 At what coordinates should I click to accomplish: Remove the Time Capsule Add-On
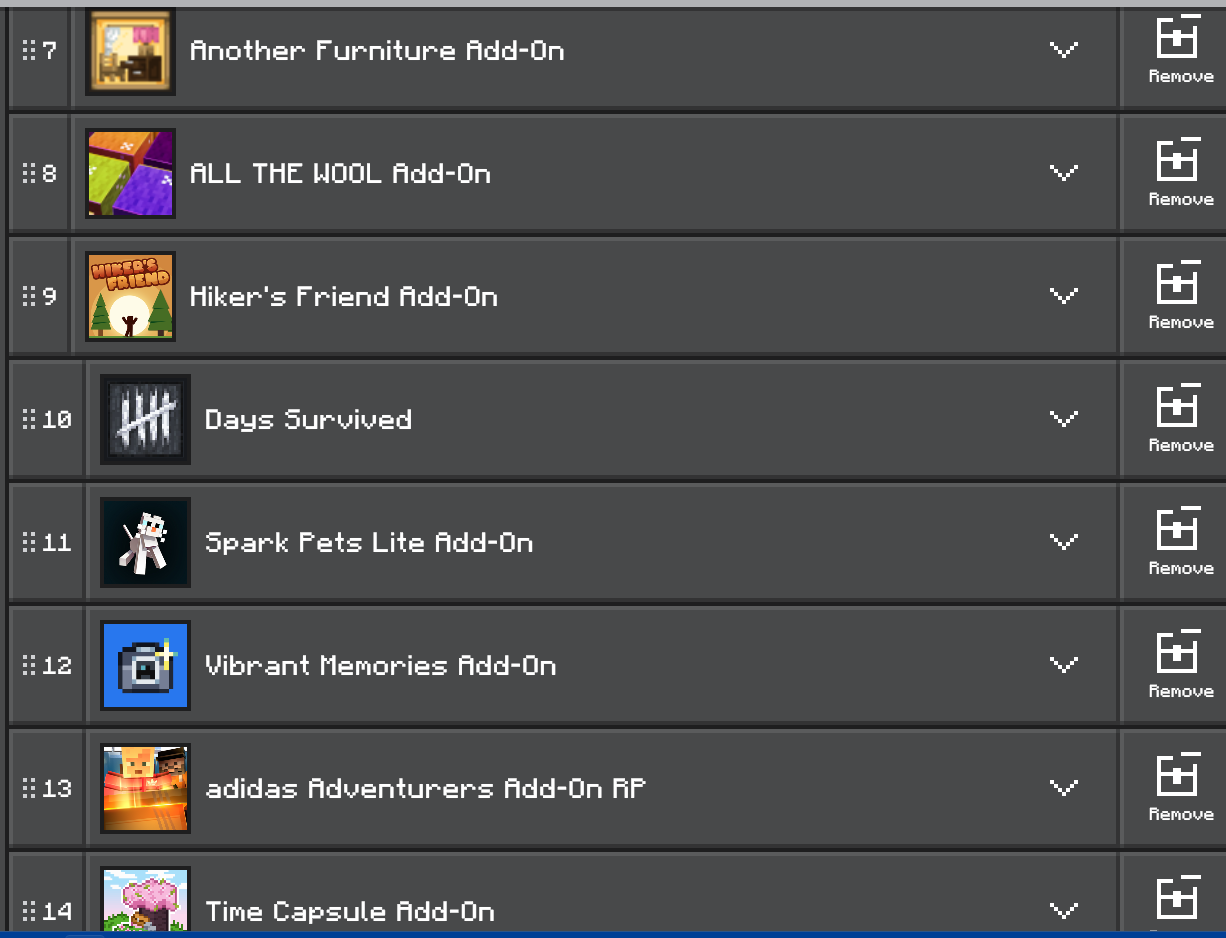1179,904
